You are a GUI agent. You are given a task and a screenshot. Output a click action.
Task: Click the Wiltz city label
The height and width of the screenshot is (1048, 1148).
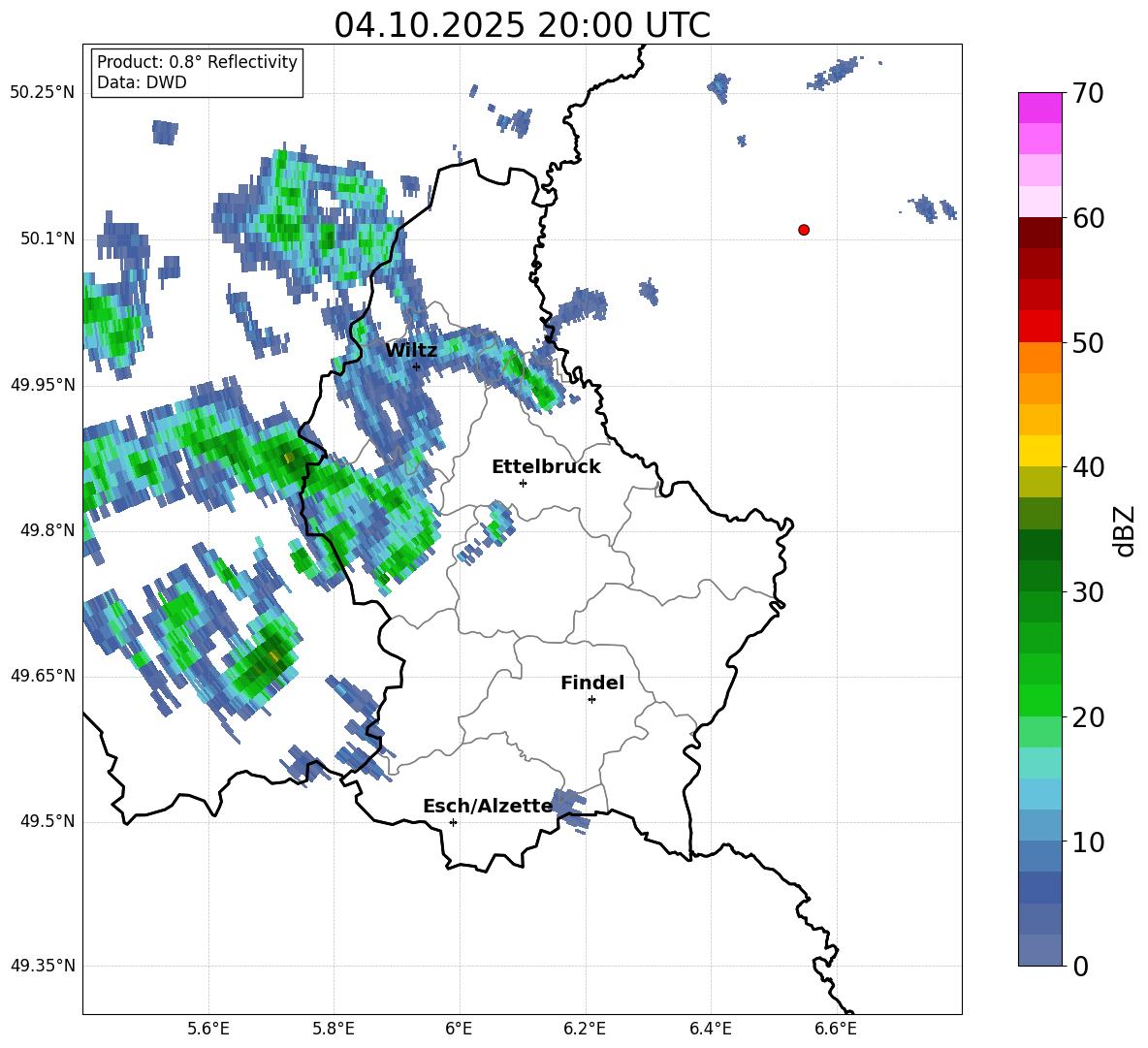click(411, 351)
